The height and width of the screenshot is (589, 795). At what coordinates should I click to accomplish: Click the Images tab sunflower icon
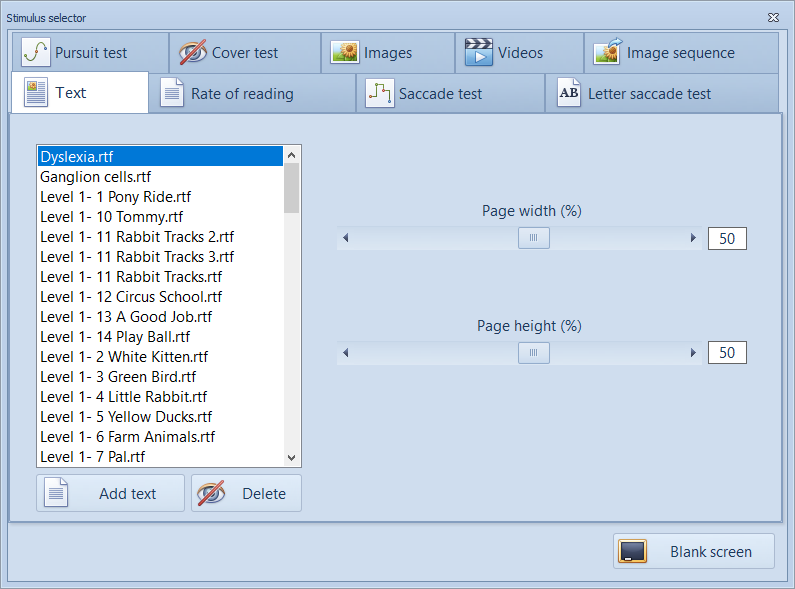pos(345,53)
